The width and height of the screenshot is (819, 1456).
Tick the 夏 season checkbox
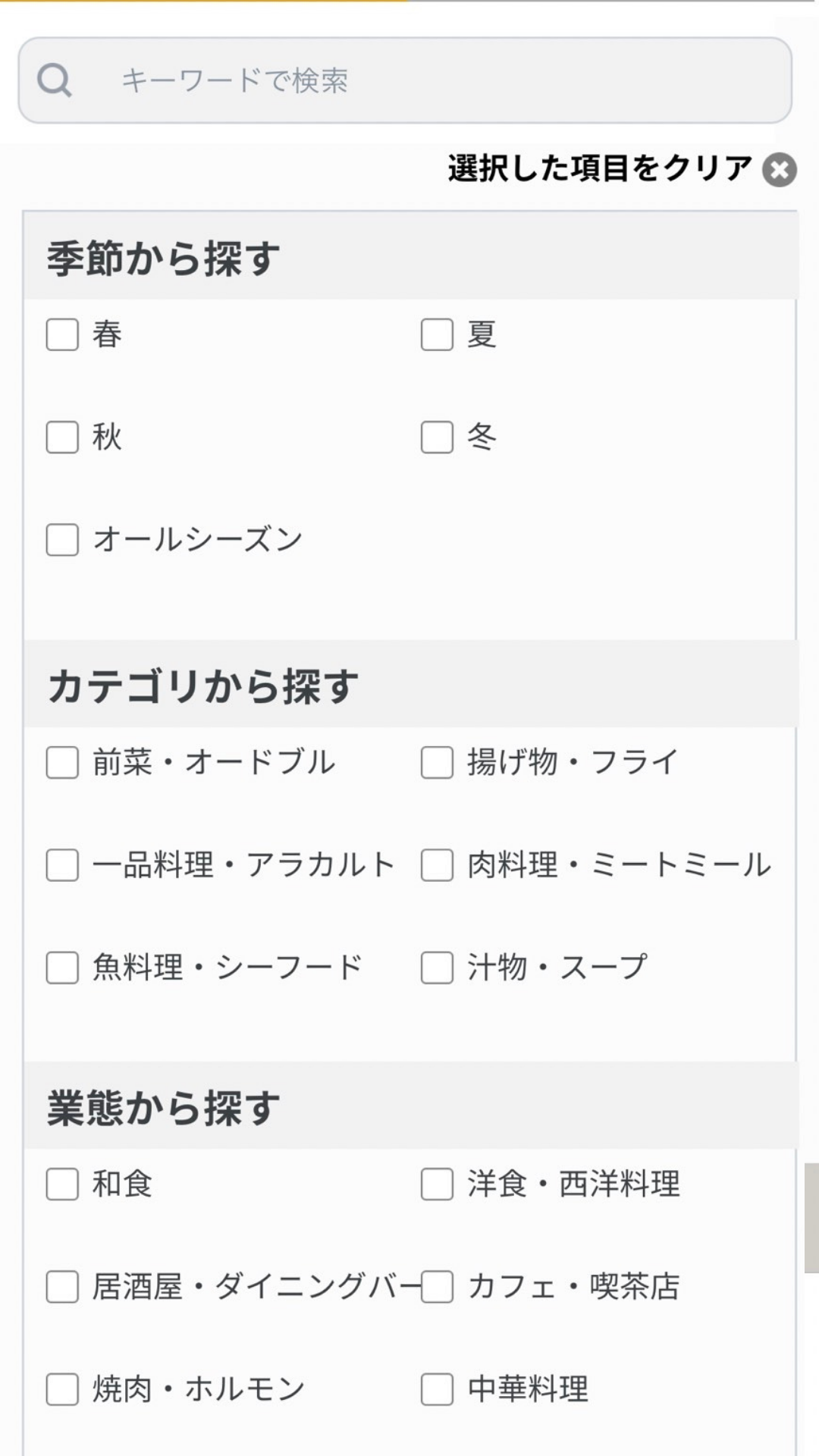click(x=437, y=334)
